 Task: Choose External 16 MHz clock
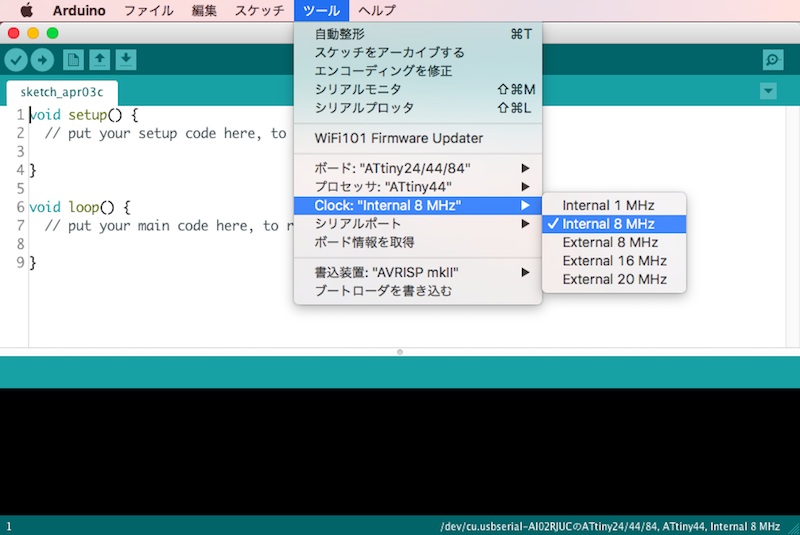[614, 261]
